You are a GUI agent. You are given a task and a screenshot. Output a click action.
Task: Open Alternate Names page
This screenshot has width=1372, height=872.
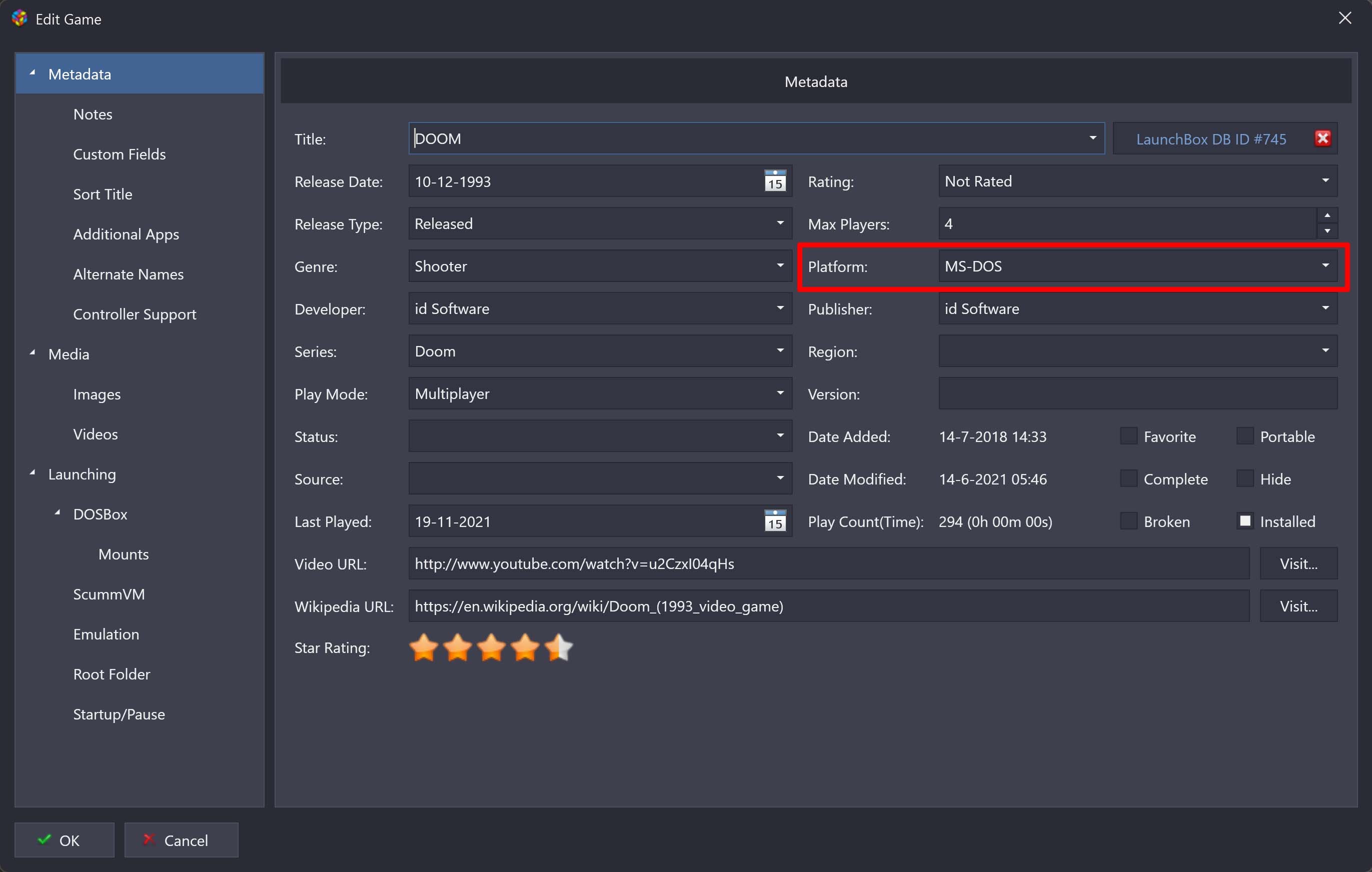click(128, 274)
